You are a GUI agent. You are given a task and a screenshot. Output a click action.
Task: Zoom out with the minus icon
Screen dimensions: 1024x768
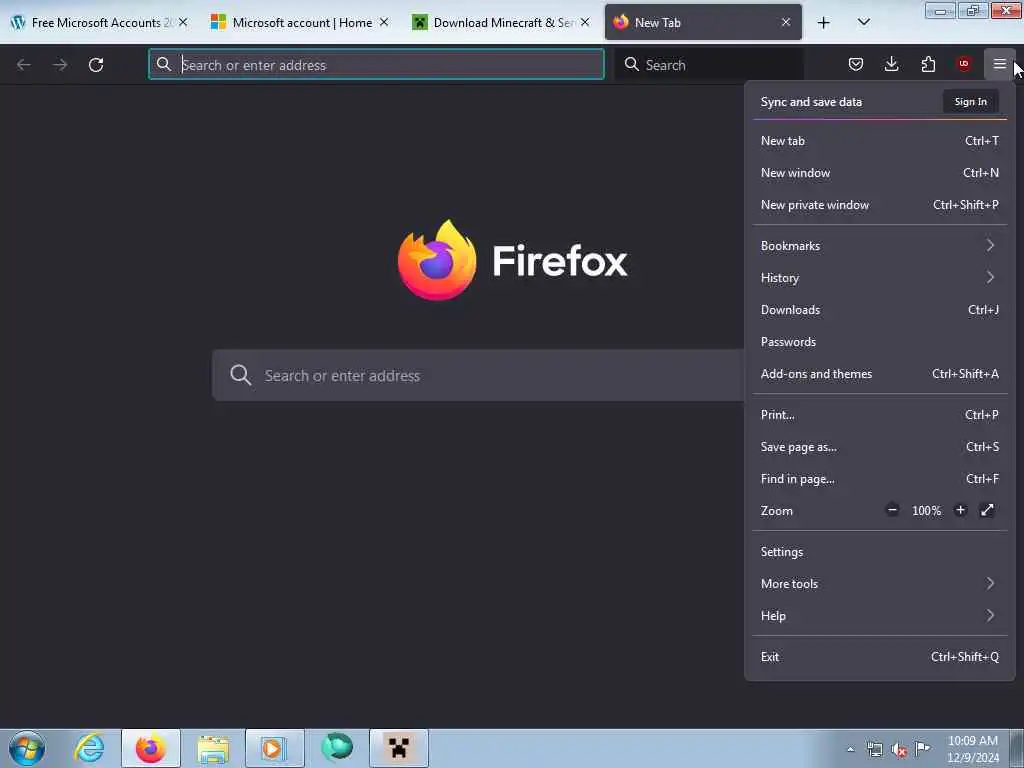892,510
